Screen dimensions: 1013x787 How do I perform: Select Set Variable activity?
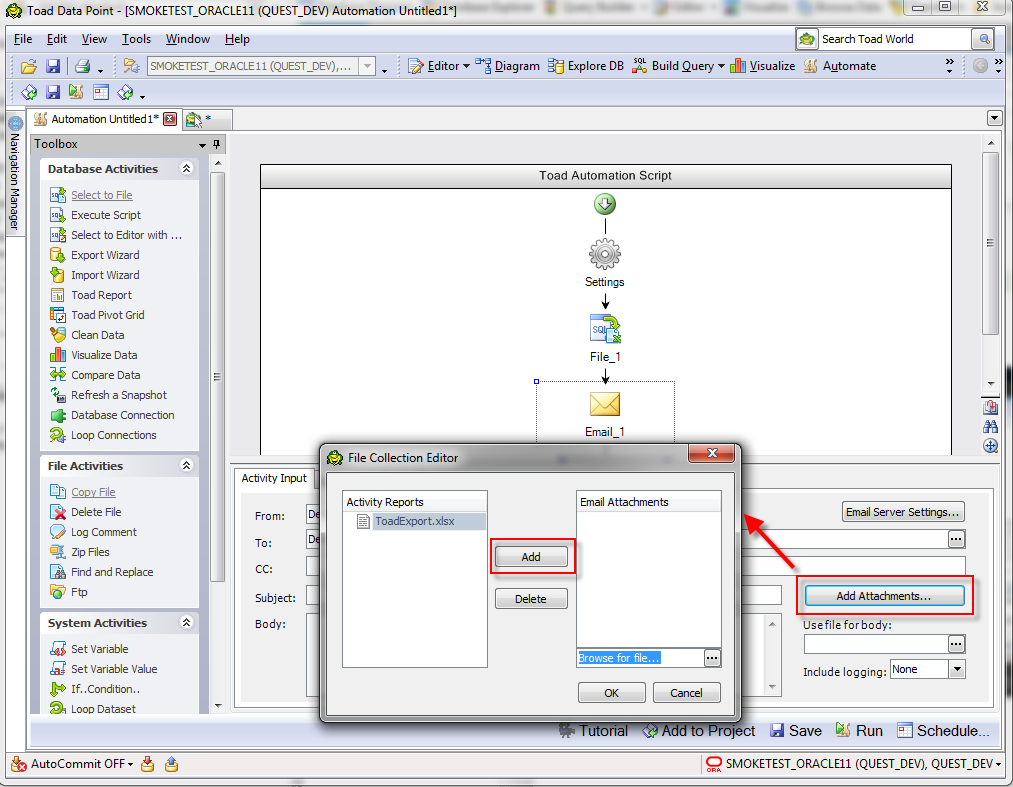[x=99, y=649]
